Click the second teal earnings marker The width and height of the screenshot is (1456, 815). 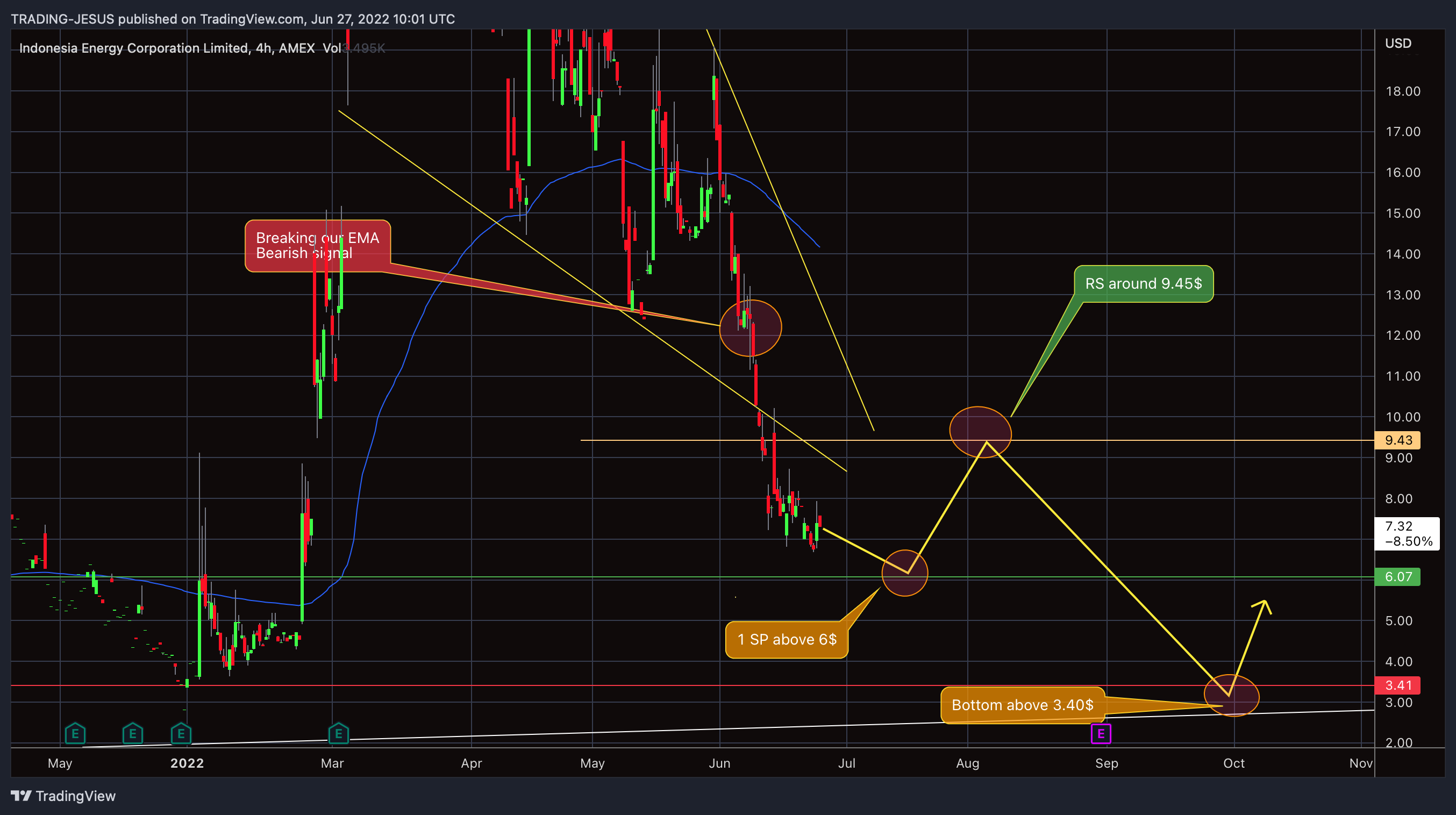pos(133,734)
